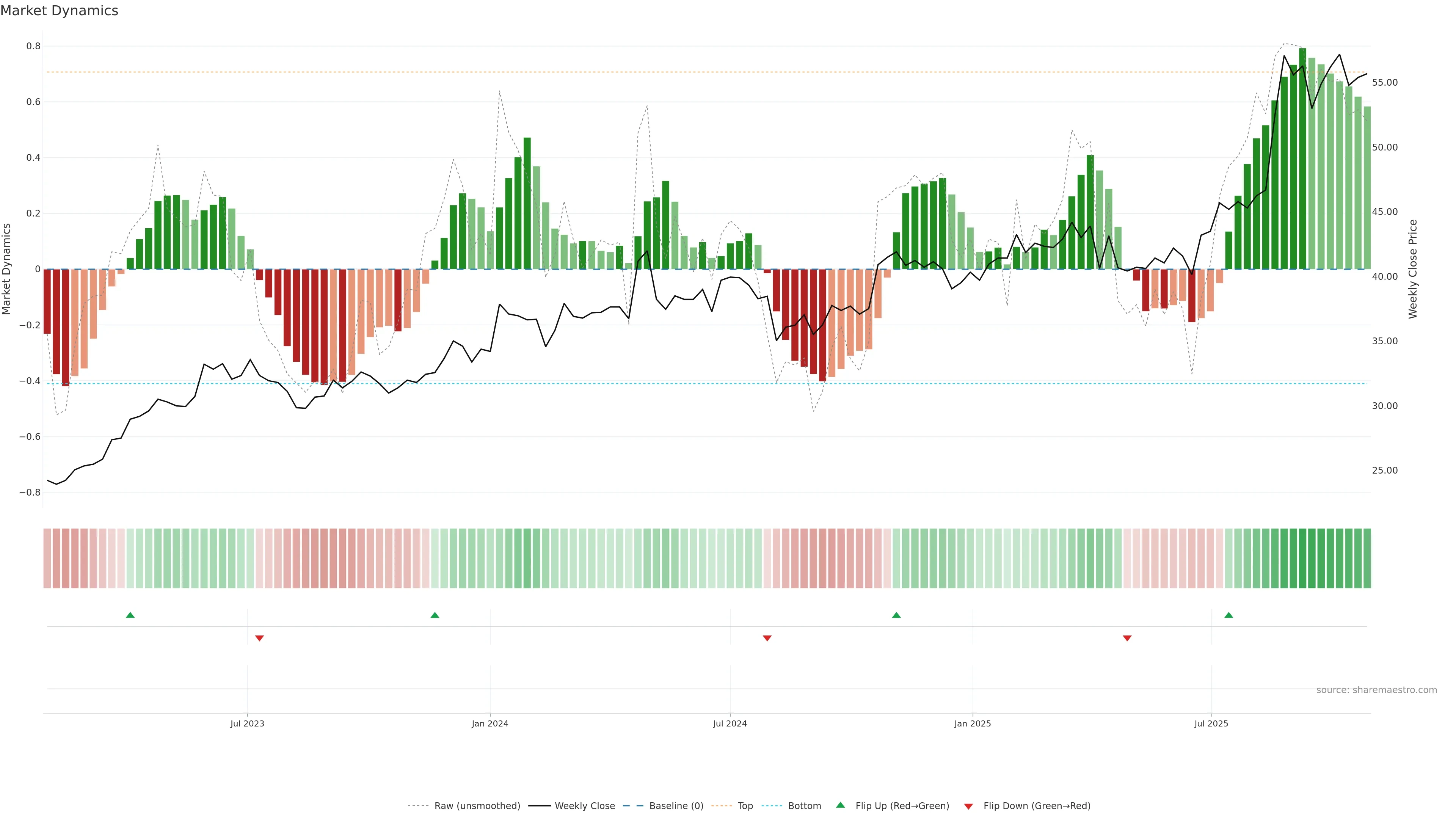Toggle the Weekly Close legend entry
Viewport: 1456px width, 819px height.
tap(584, 806)
